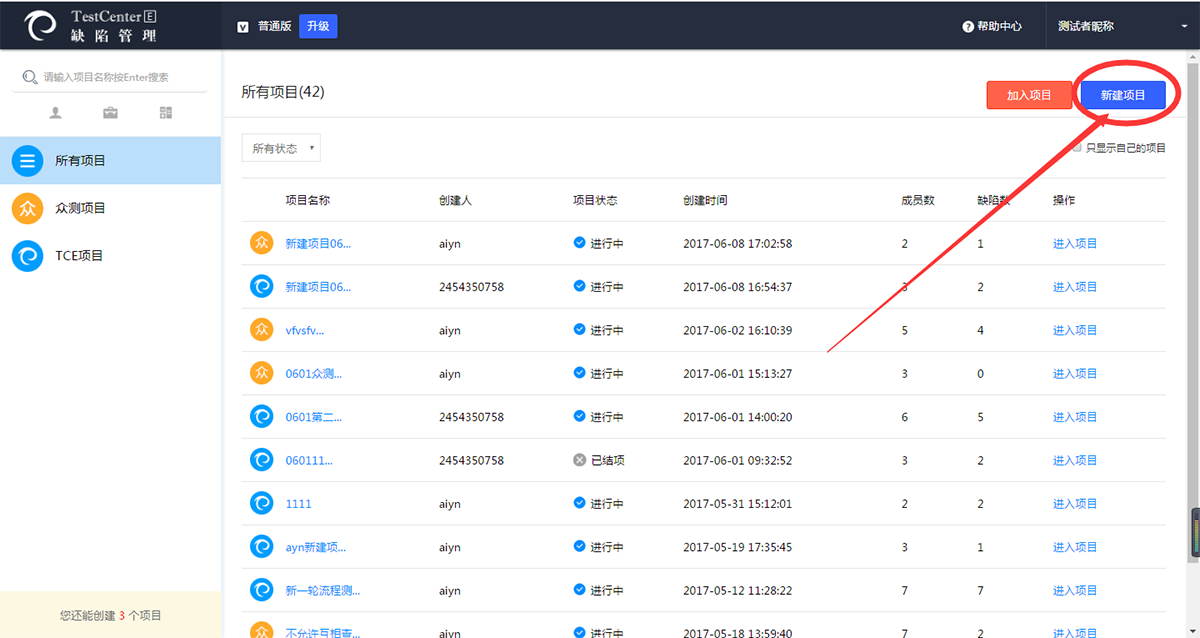
Task: Select 众测项目 in the left sidebar
Action: (80, 208)
